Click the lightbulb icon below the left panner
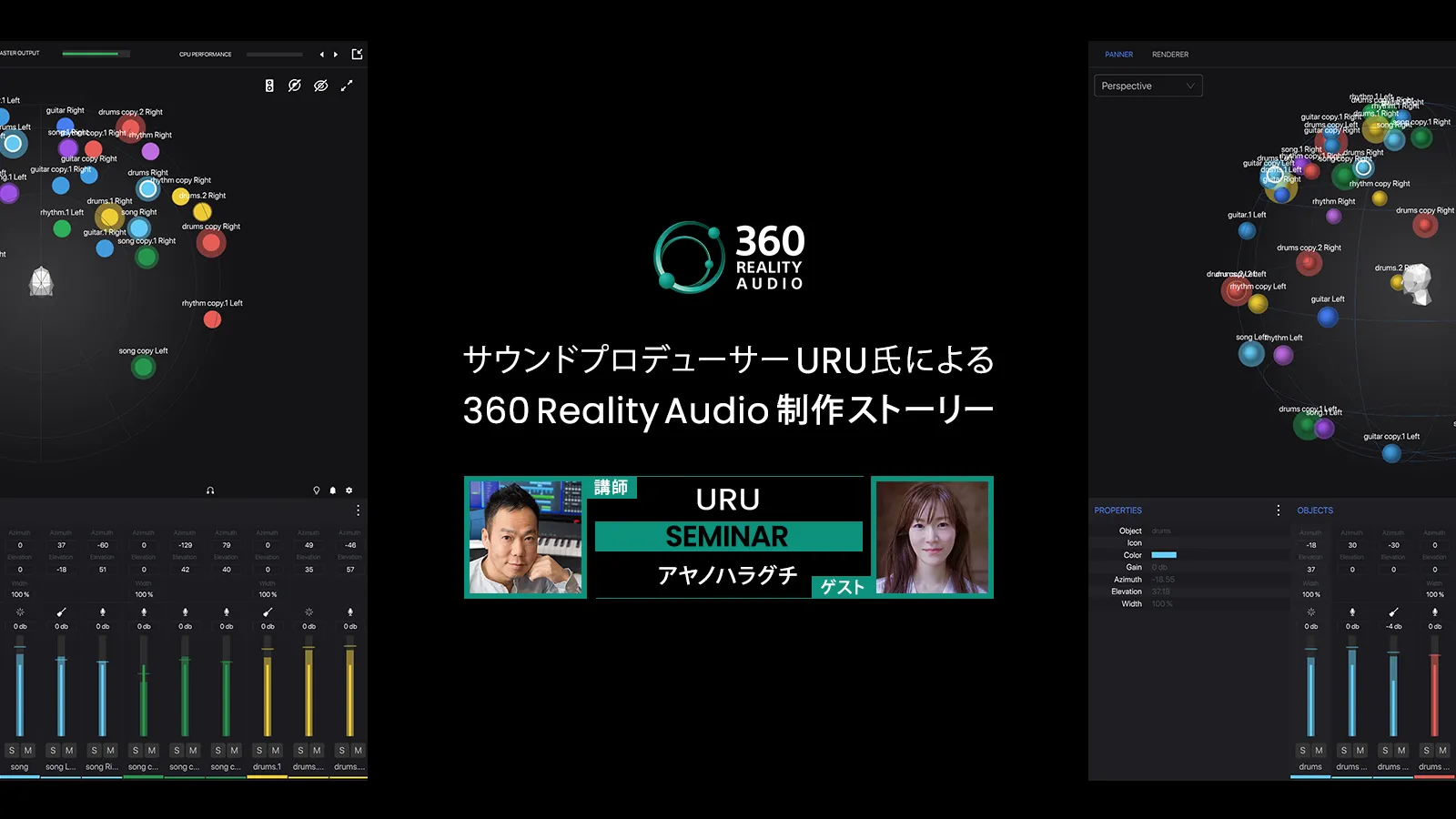This screenshot has height=819, width=1456. [317, 490]
